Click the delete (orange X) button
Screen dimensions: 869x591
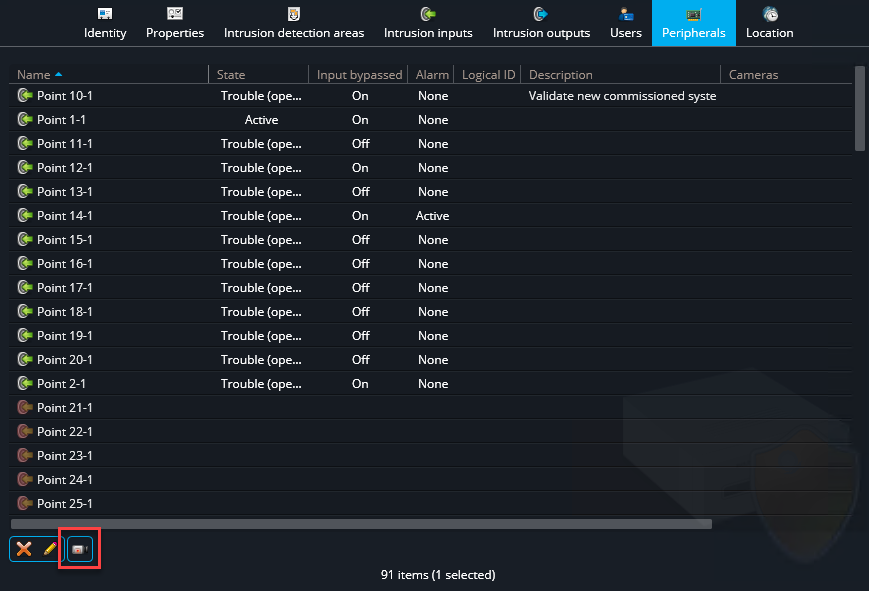tap(24, 549)
